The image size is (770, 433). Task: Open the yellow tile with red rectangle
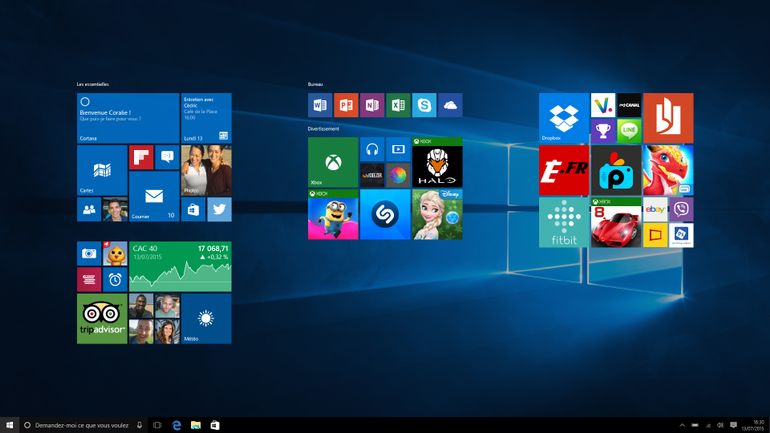pos(655,236)
